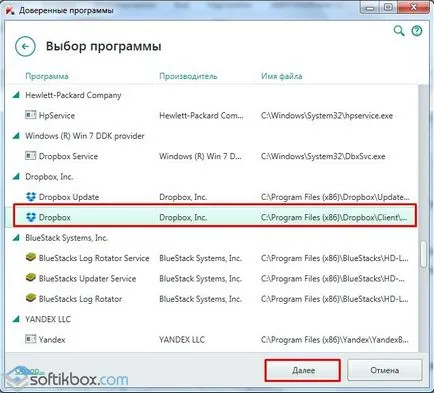Collapse the Windows (R) Win 7 DDK provider group
The width and height of the screenshot is (434, 393).
[16, 136]
